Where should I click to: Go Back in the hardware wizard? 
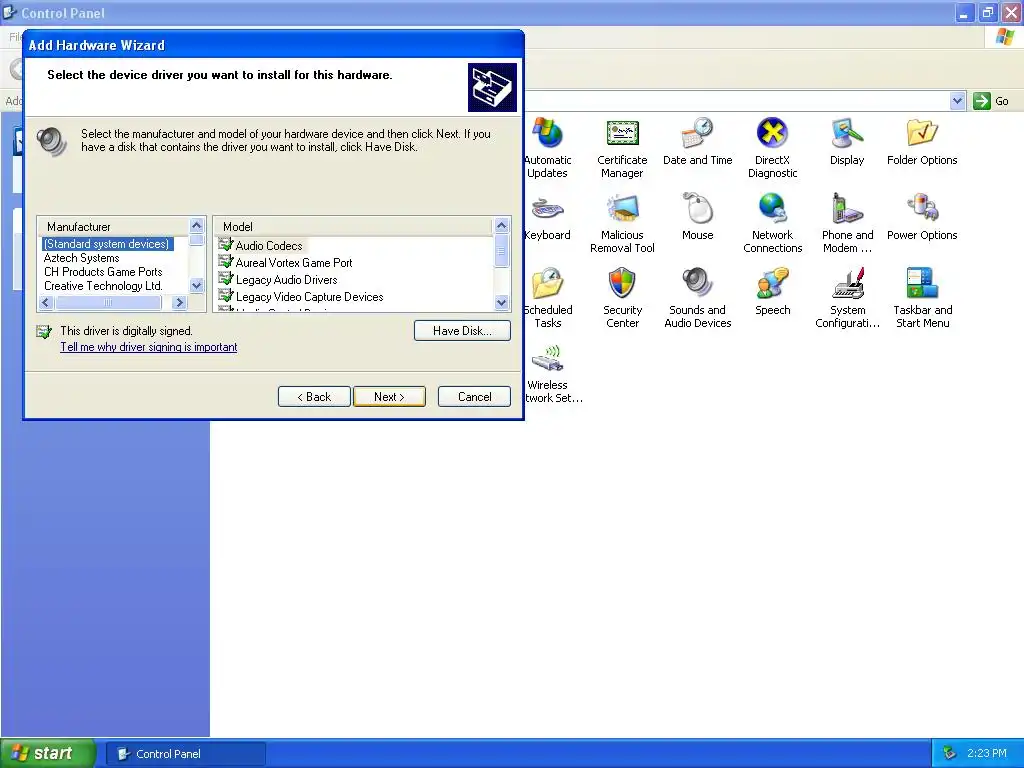point(314,396)
